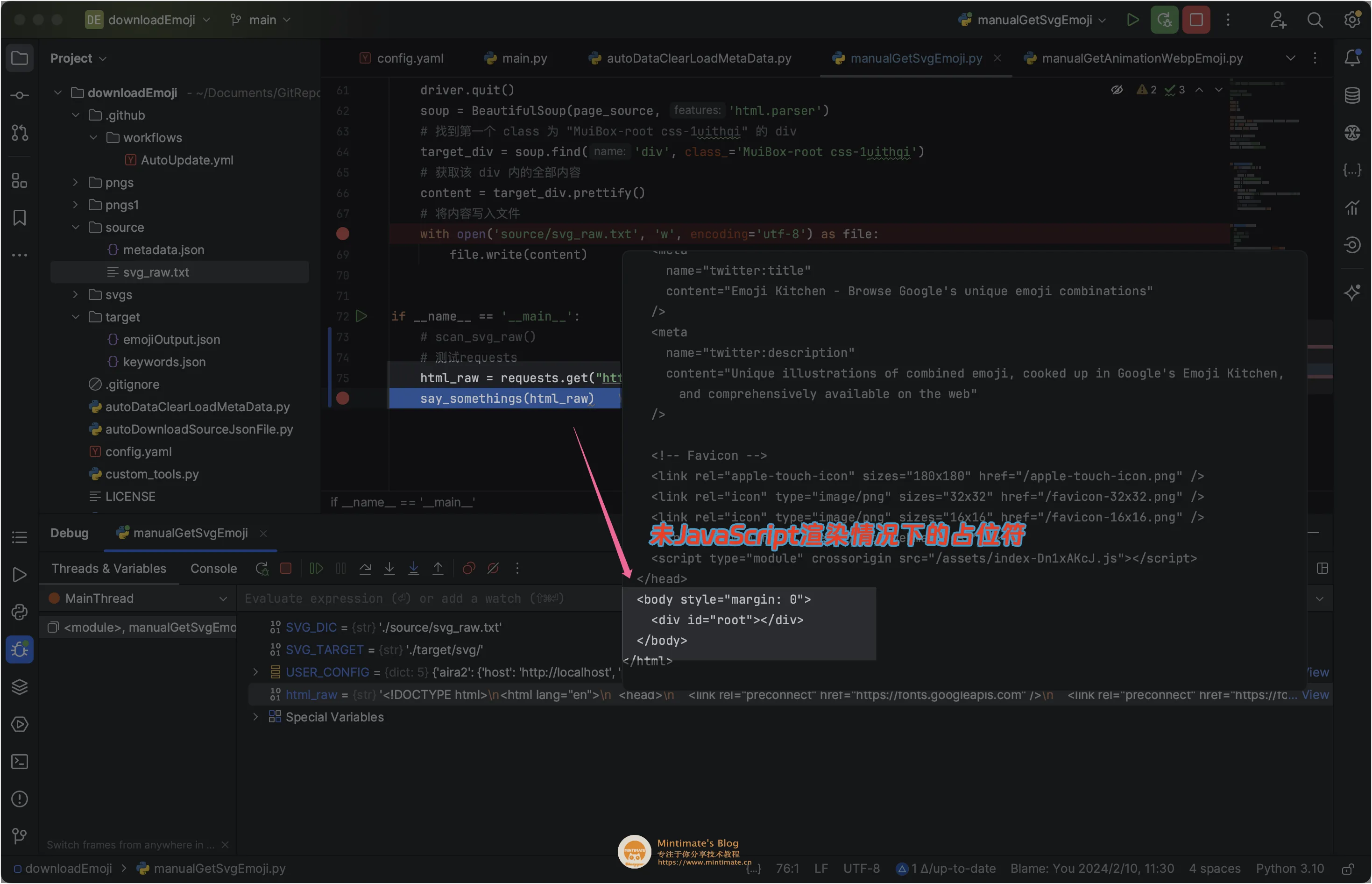The width and height of the screenshot is (1372, 884).
Task: Open the Notifications bell icon
Action: click(x=1352, y=57)
